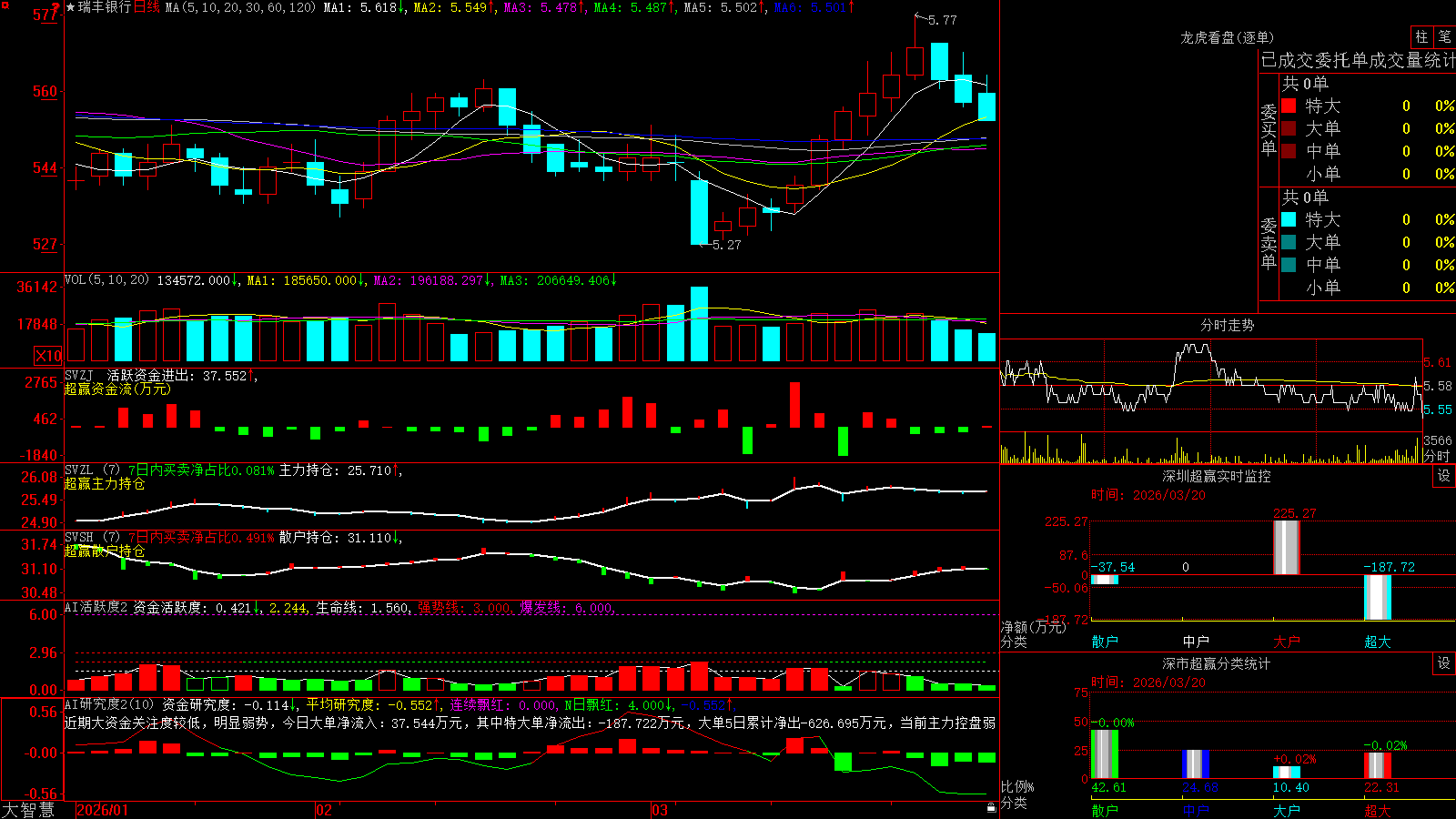Click the 超赢主力持仓 label
1456x819 pixels.
(105, 483)
